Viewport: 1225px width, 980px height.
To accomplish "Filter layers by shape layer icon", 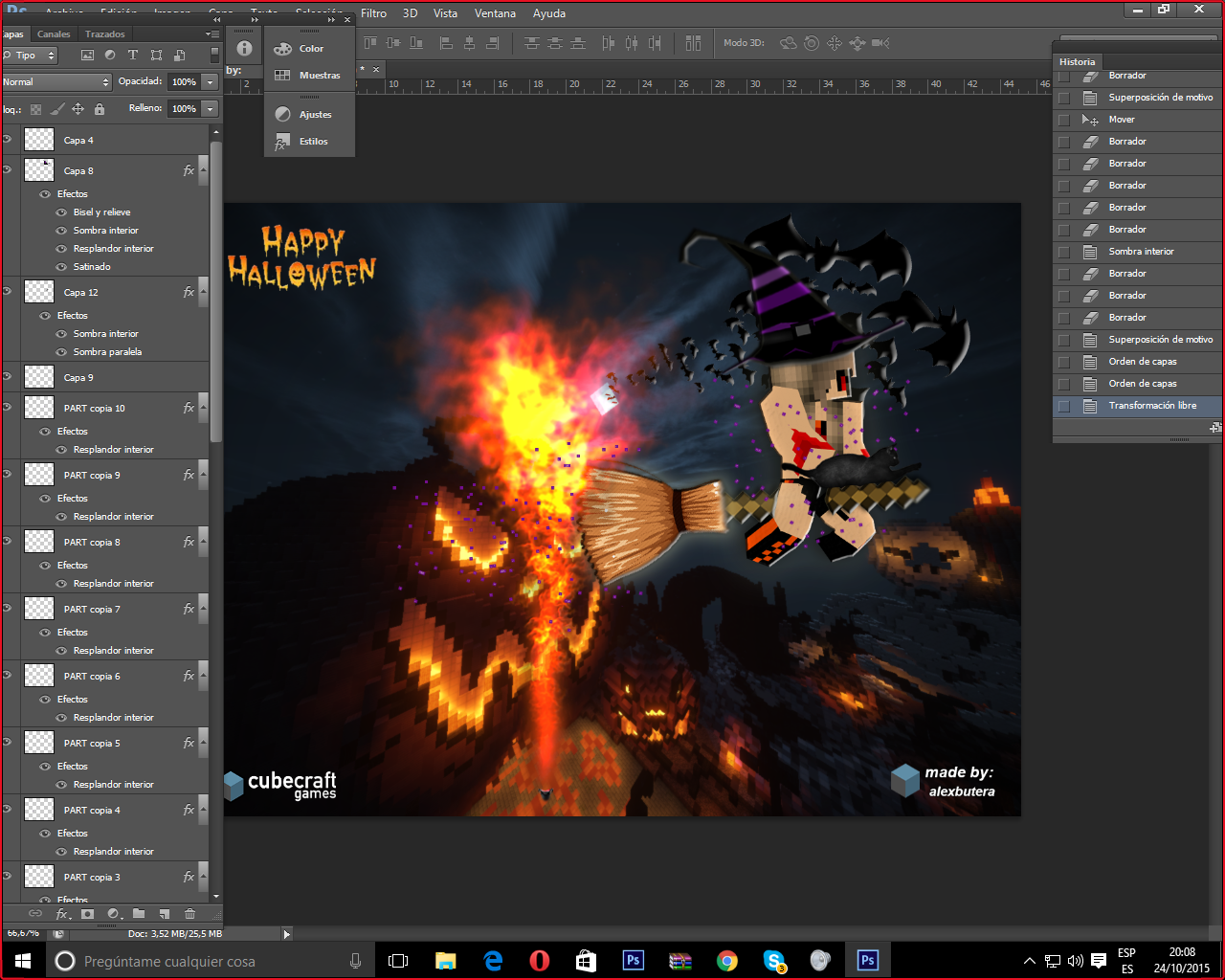I will coord(156,56).
